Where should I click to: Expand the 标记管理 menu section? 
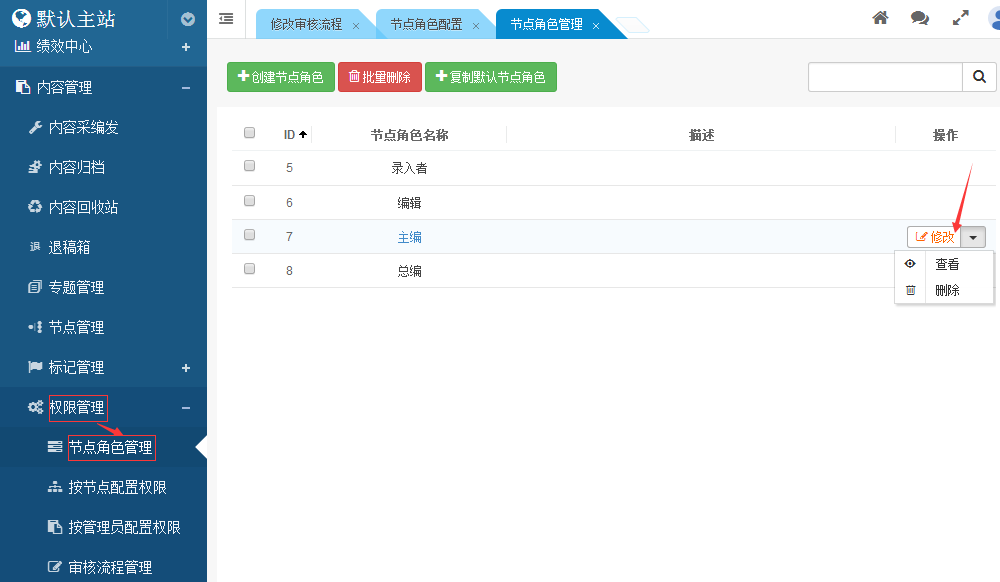click(x=186, y=368)
